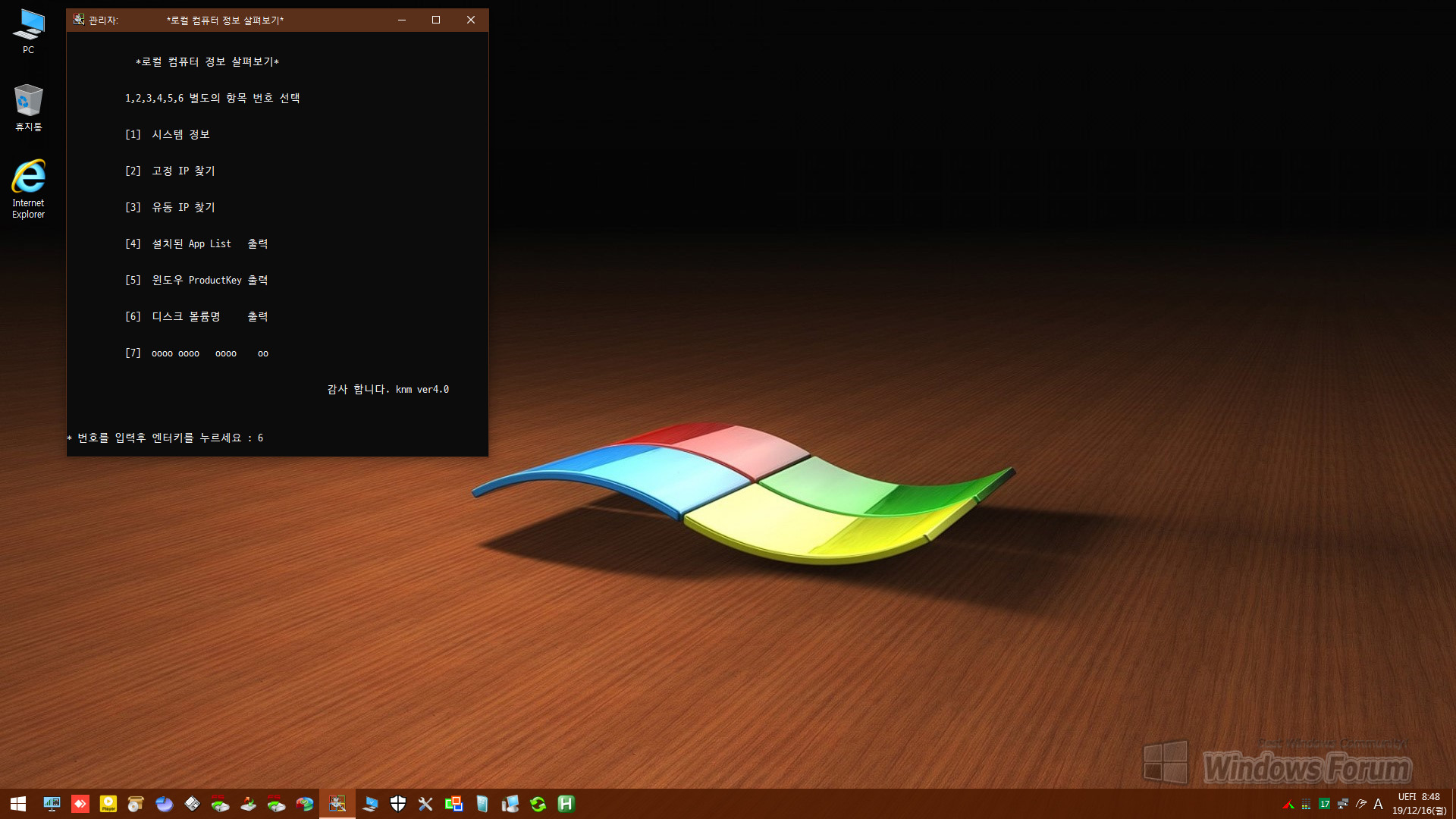The height and width of the screenshot is (819, 1456).
Task: Open the monitor chart taskbar icon
Action: click(52, 804)
